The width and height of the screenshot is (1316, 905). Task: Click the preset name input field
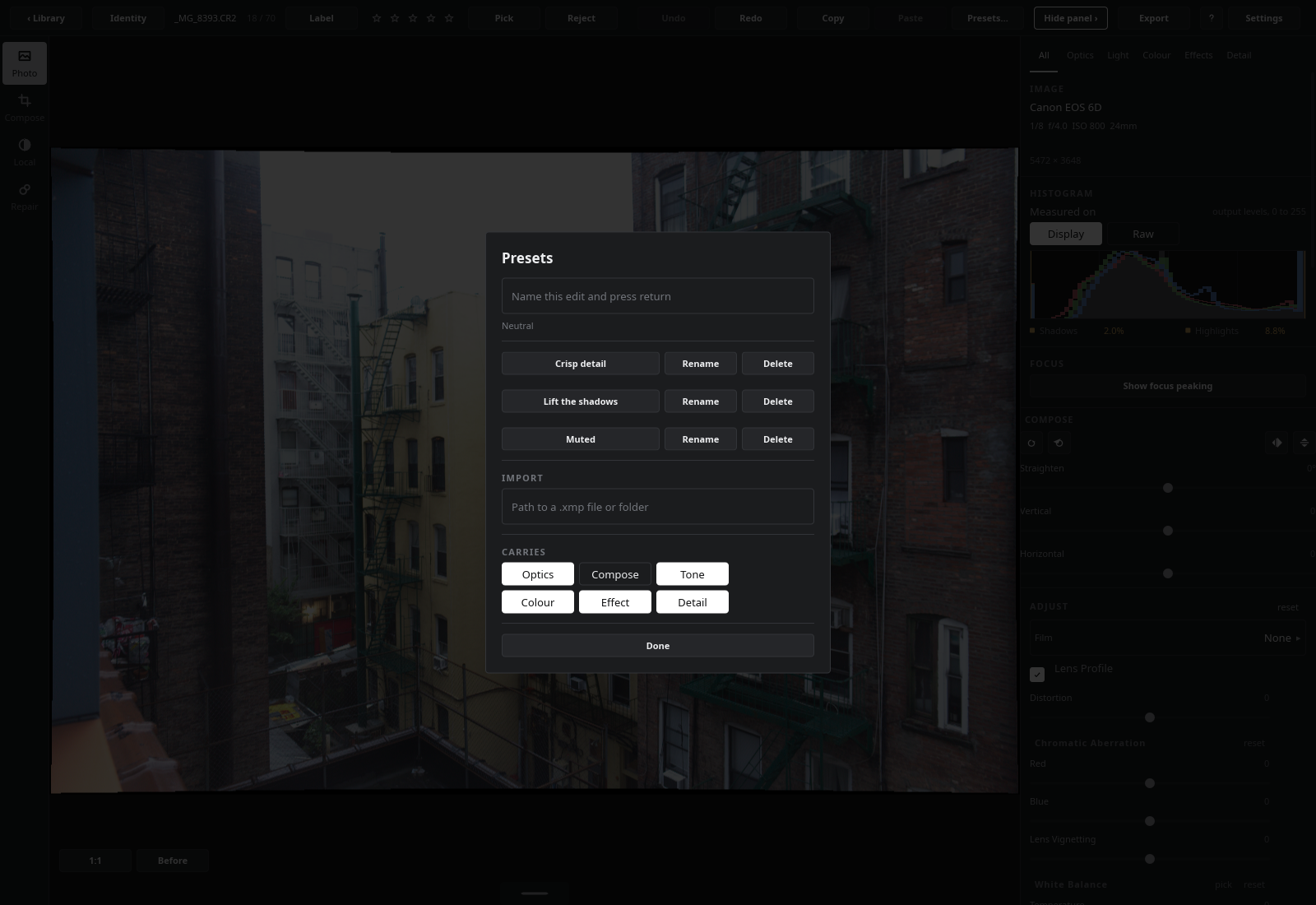[658, 296]
